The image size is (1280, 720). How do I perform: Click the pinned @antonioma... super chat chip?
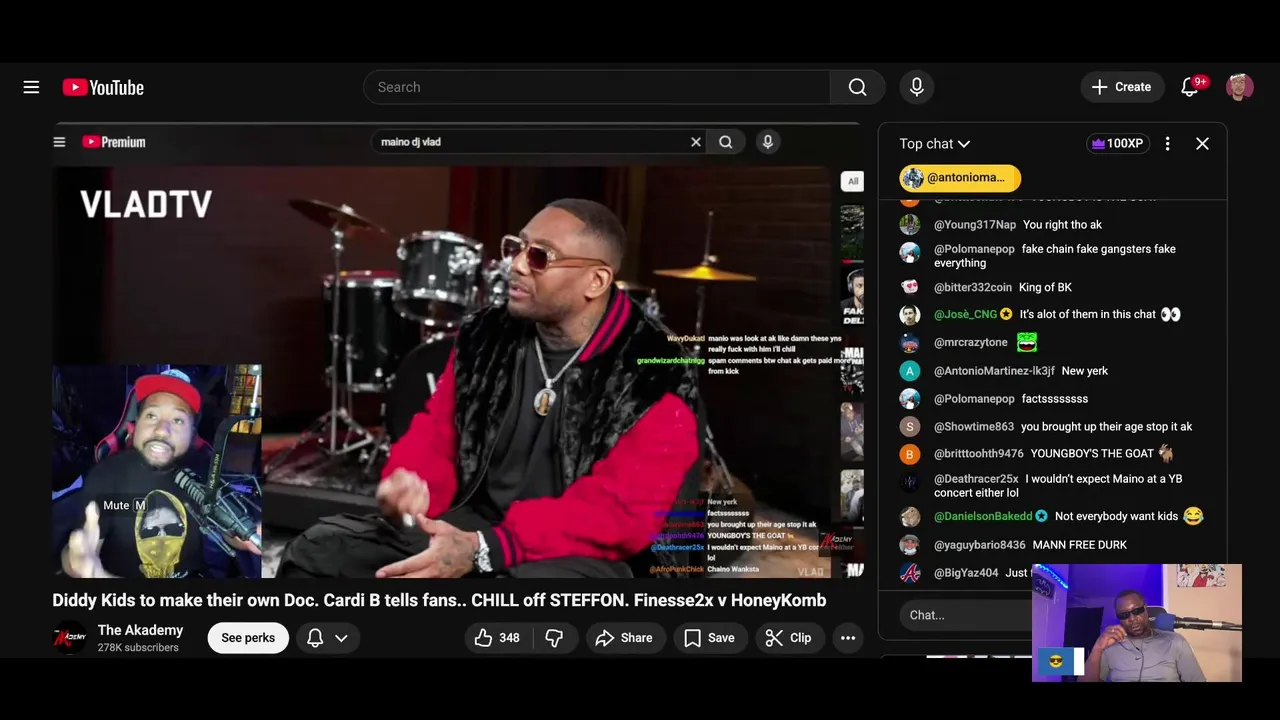point(960,178)
